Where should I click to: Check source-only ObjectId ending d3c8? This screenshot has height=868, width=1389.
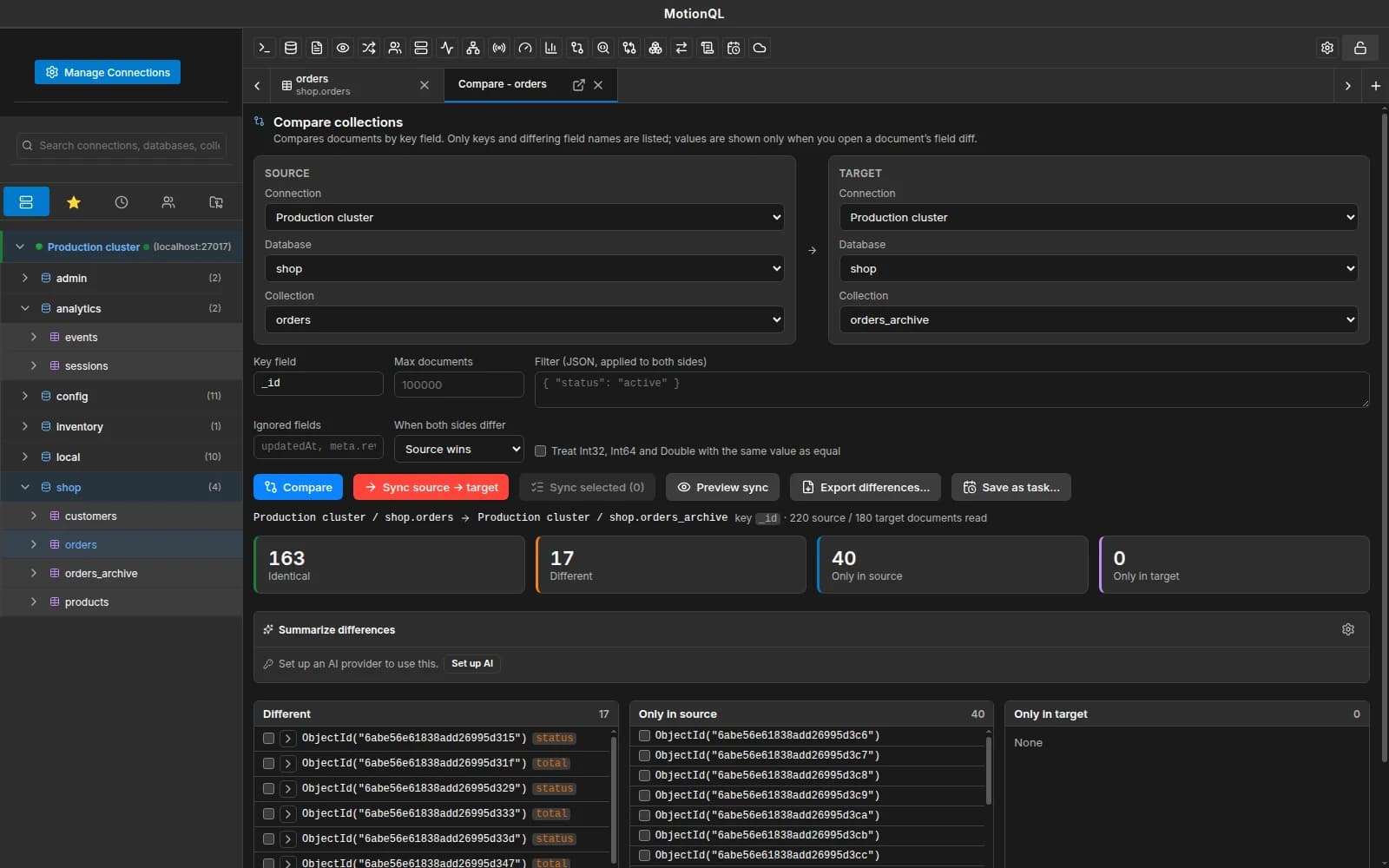point(644,775)
